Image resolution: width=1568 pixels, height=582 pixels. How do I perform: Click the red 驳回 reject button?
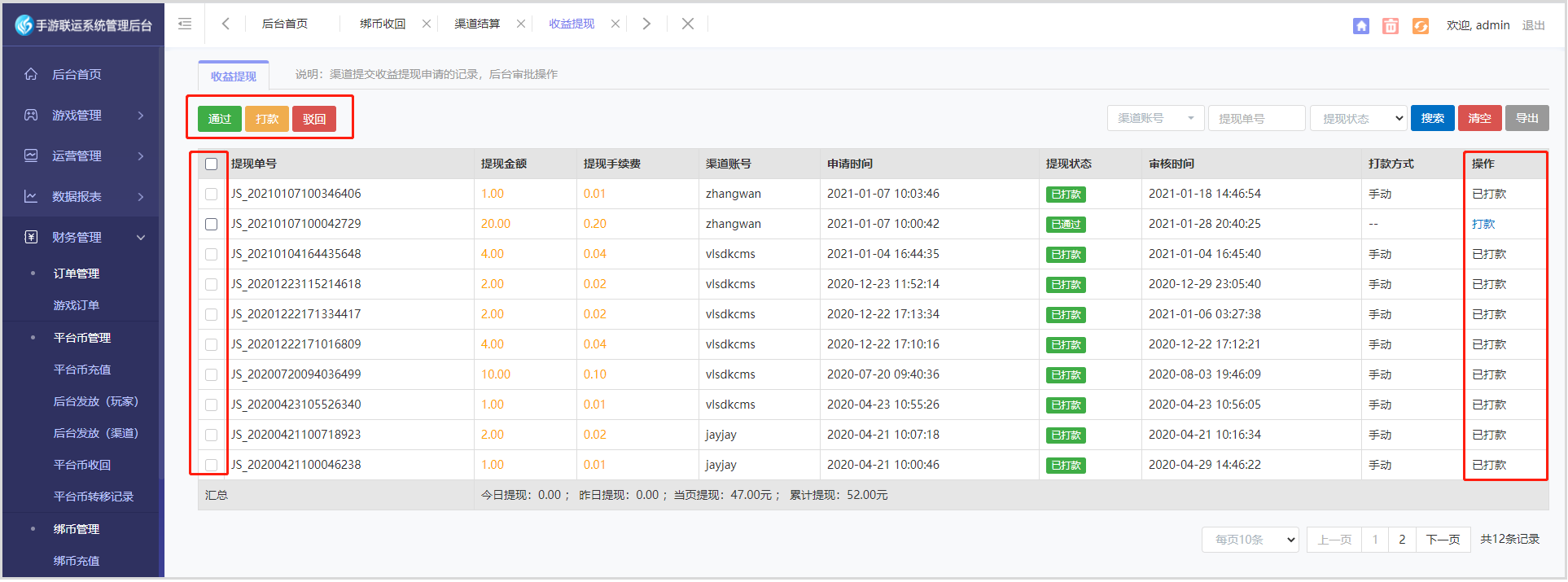(x=314, y=119)
